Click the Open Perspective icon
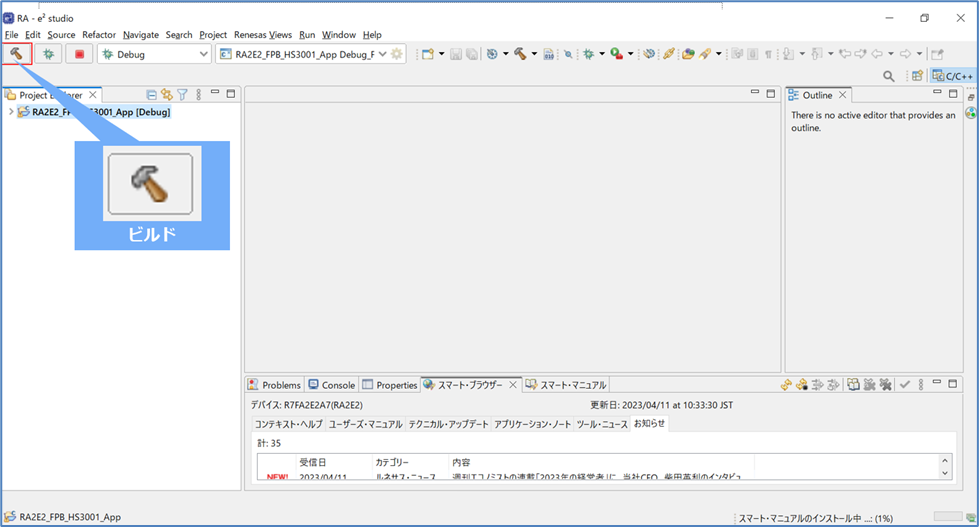This screenshot has width=979, height=527. pyautogui.click(x=917, y=76)
